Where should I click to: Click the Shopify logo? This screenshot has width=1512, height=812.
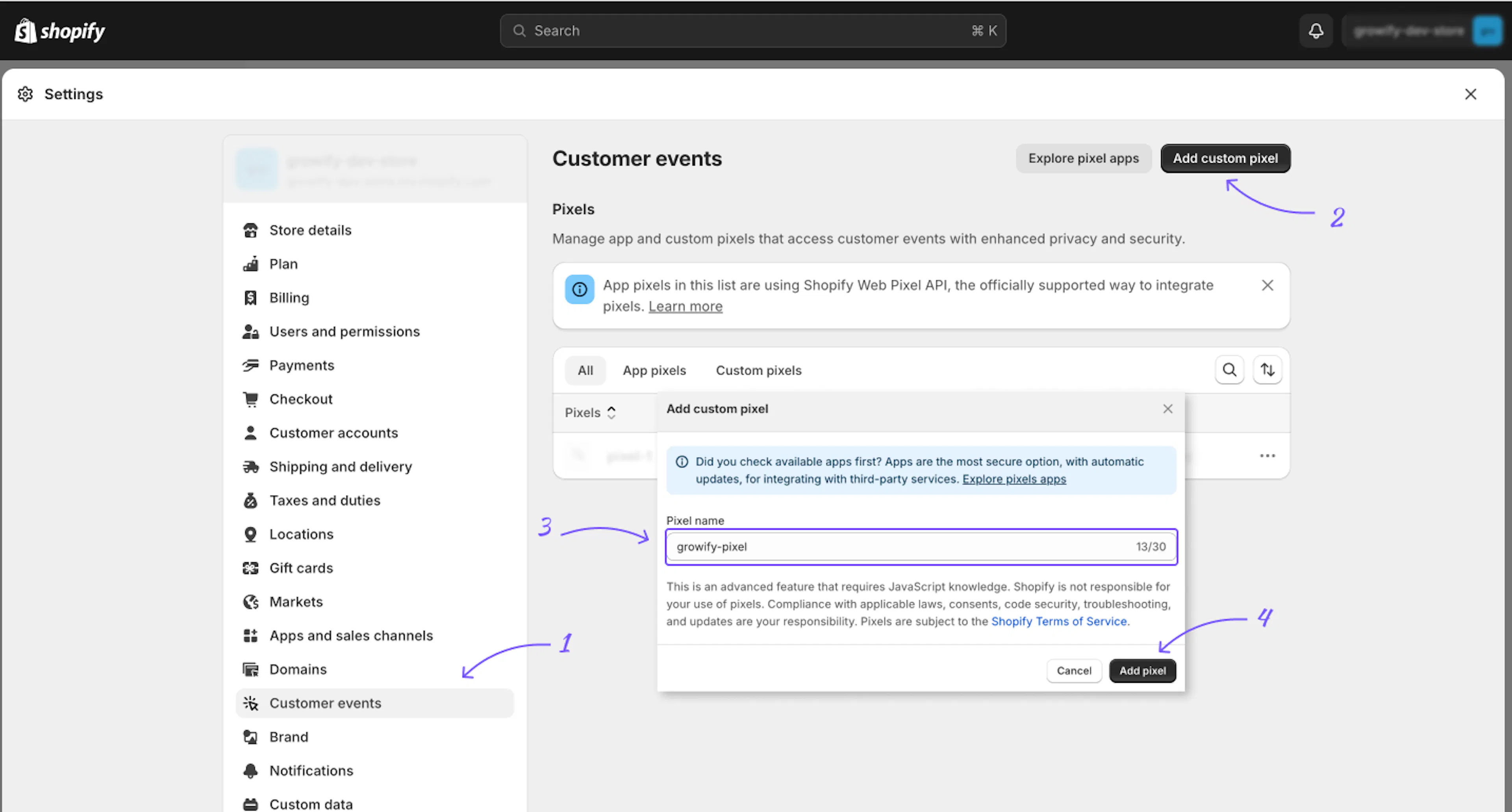(60, 30)
